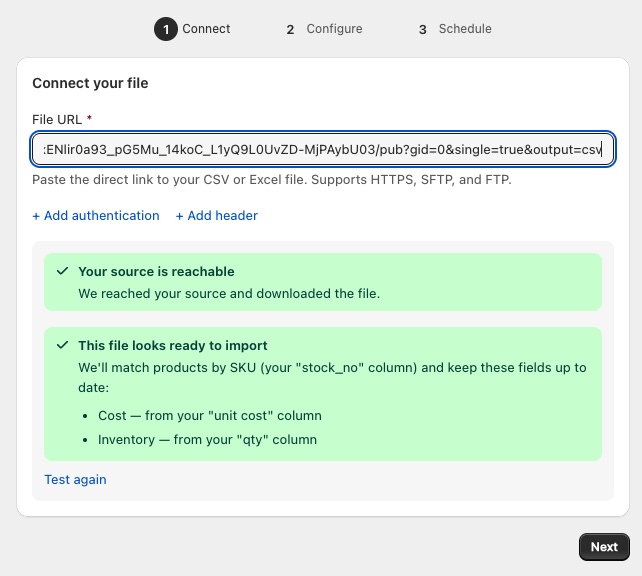This screenshot has width=642, height=576.
Task: Open the Add authentication link
Action: [x=96, y=216]
